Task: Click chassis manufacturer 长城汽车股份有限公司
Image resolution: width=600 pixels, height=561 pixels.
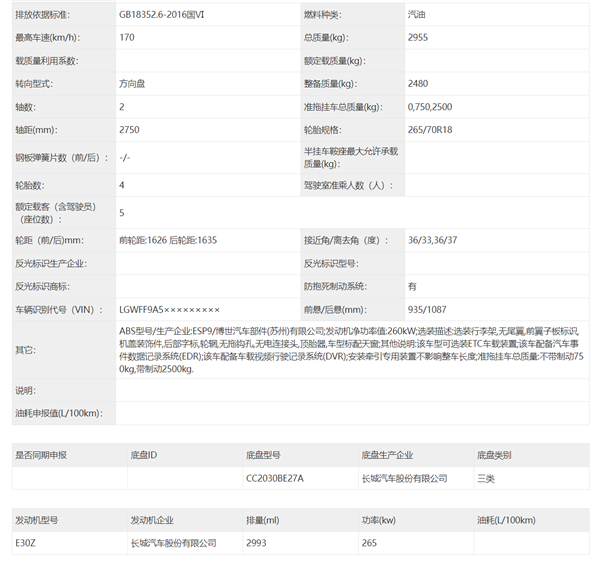Action: coord(405,478)
